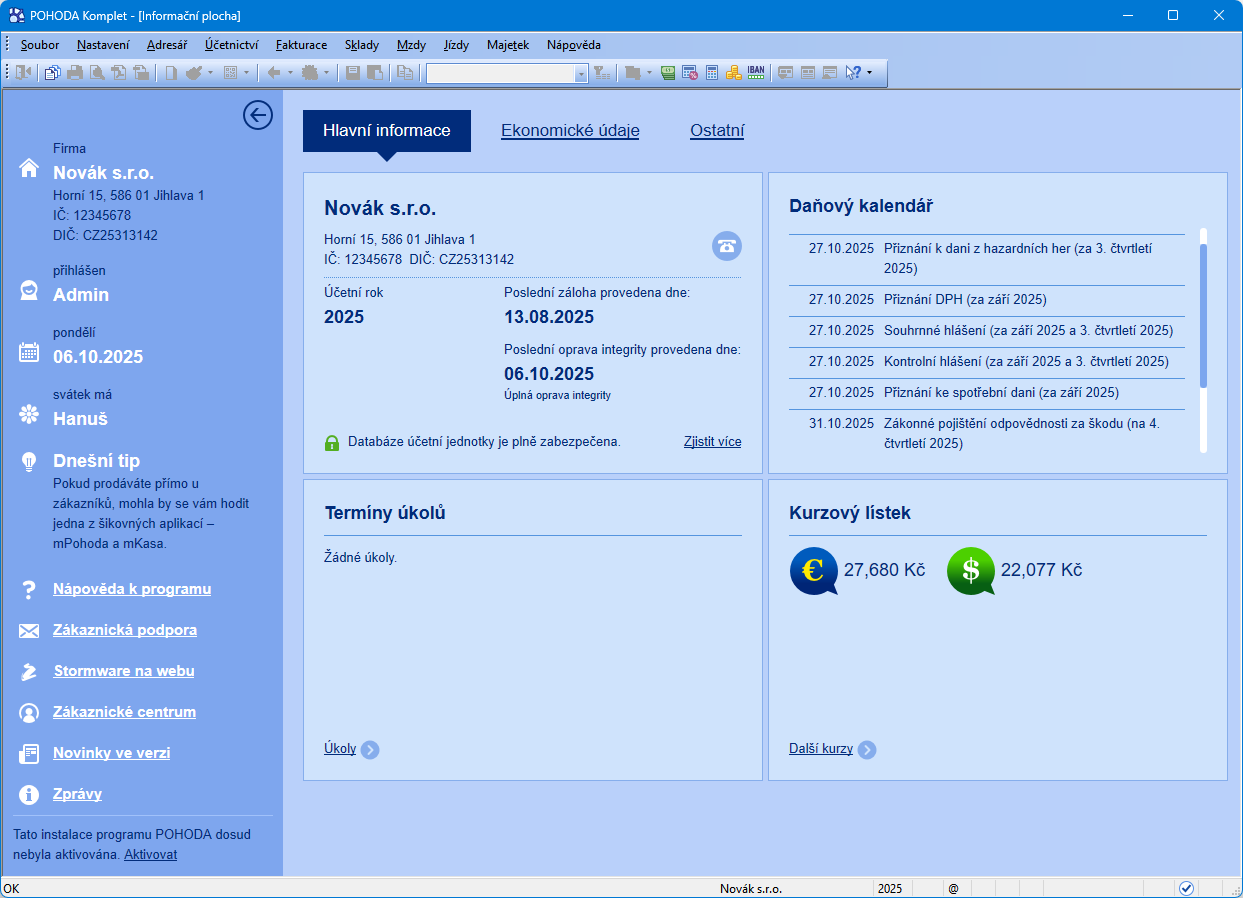The image size is (1243, 898).
Task: Collapse the sidebar with the back arrow circle
Action: coord(258,116)
